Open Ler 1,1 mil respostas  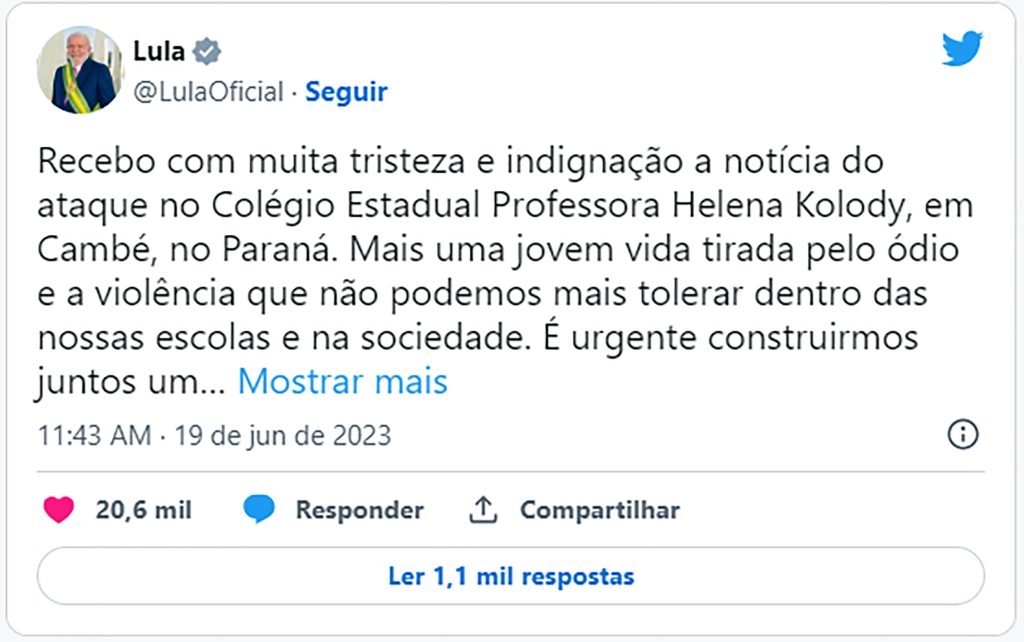[511, 576]
